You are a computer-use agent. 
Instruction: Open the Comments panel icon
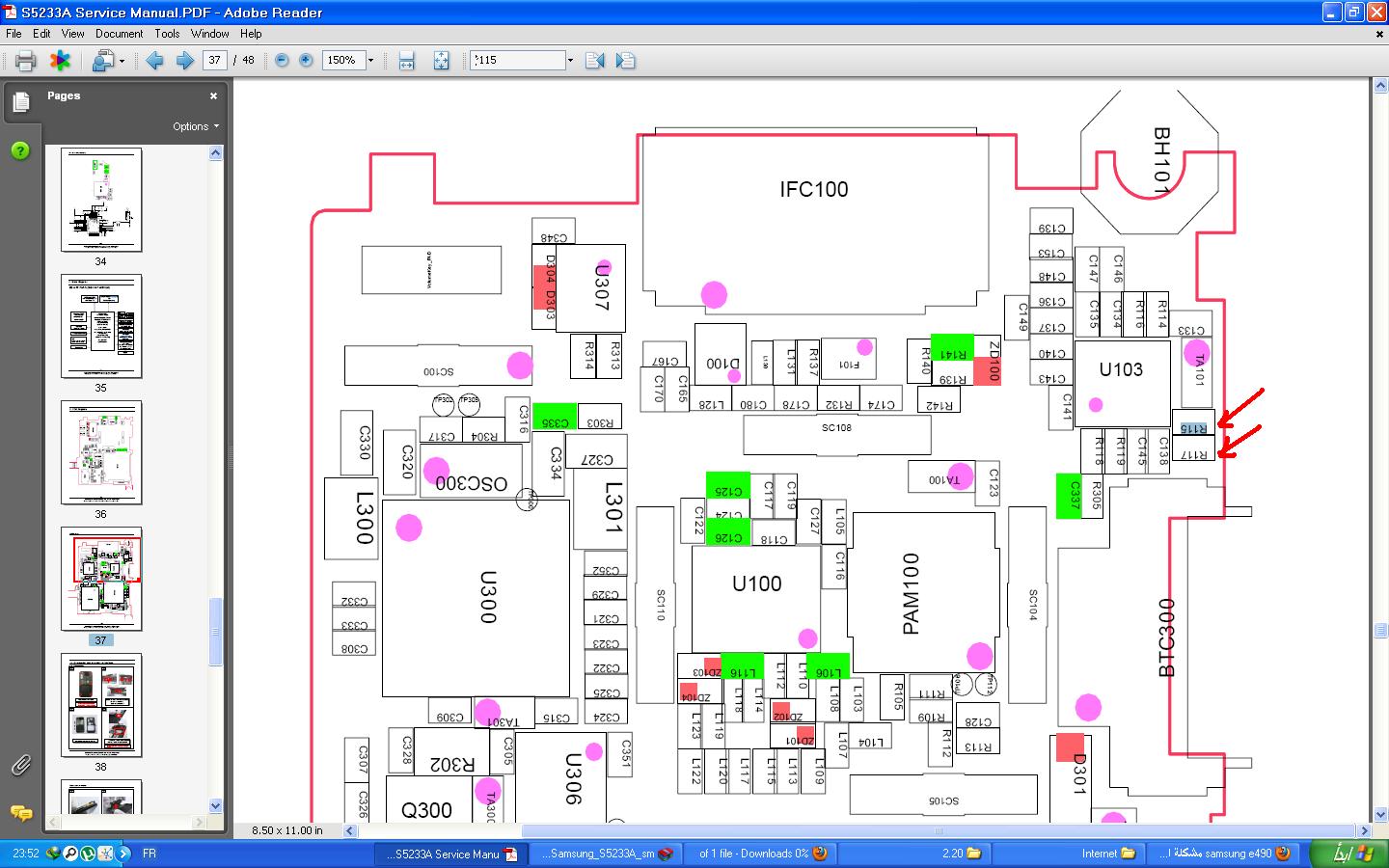20,813
